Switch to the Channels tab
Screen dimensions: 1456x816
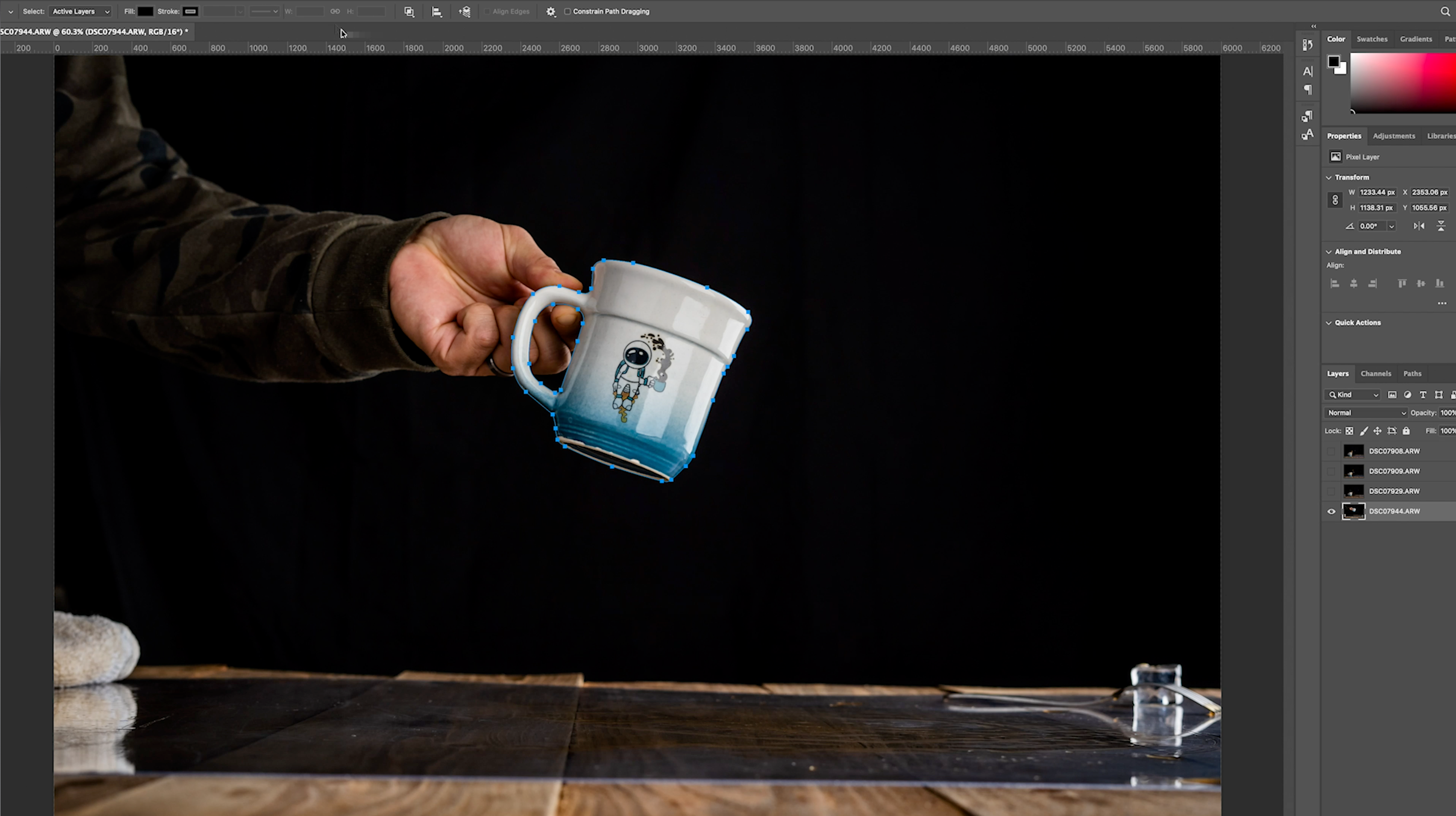click(x=1376, y=373)
